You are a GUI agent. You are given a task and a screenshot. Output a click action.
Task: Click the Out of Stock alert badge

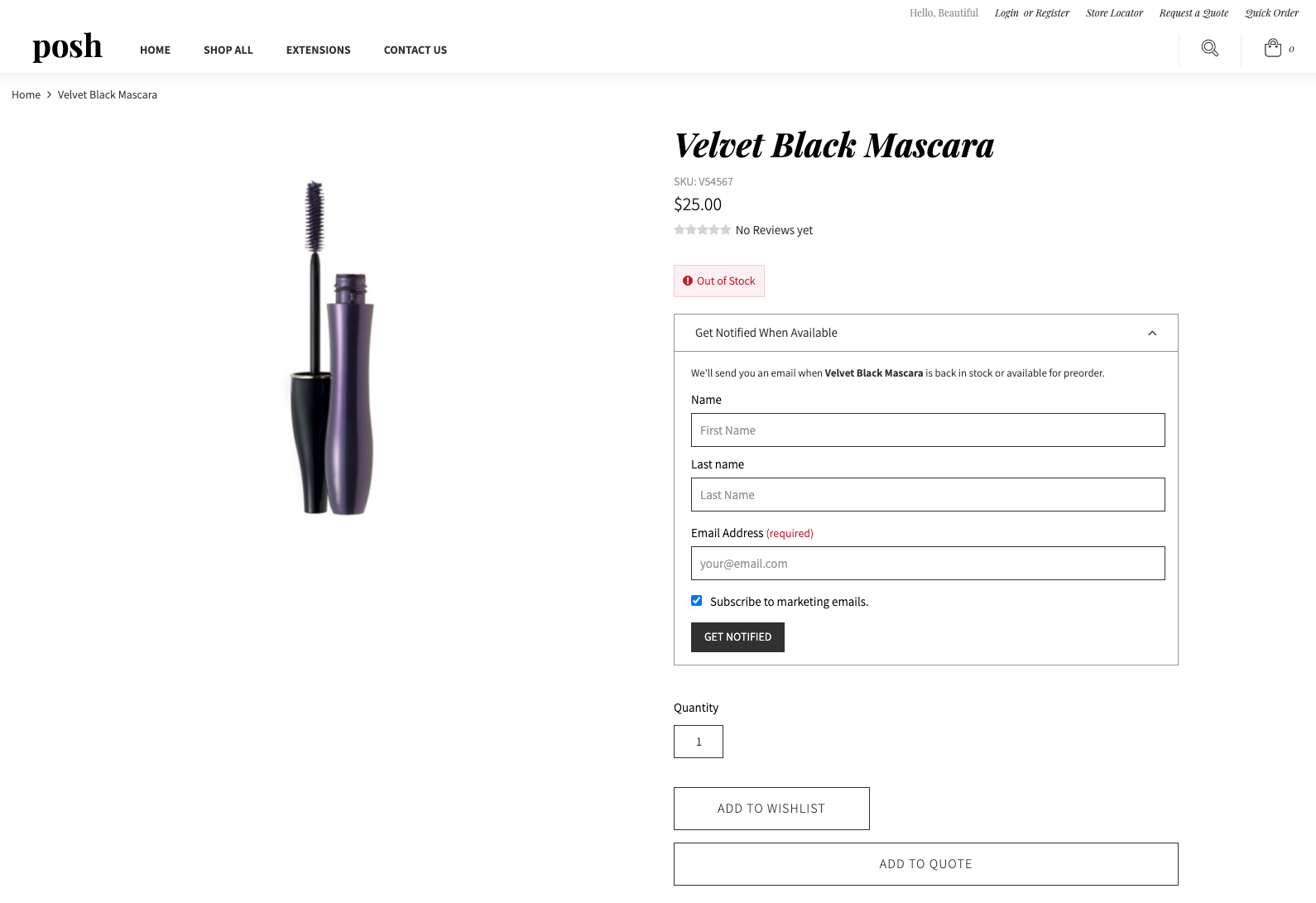click(x=719, y=281)
